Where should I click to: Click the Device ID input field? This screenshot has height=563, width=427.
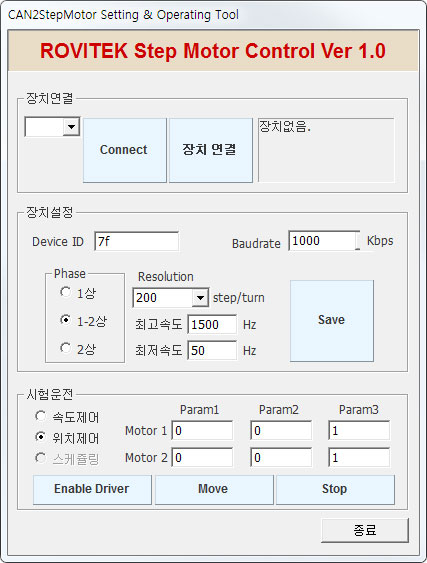coord(136,241)
